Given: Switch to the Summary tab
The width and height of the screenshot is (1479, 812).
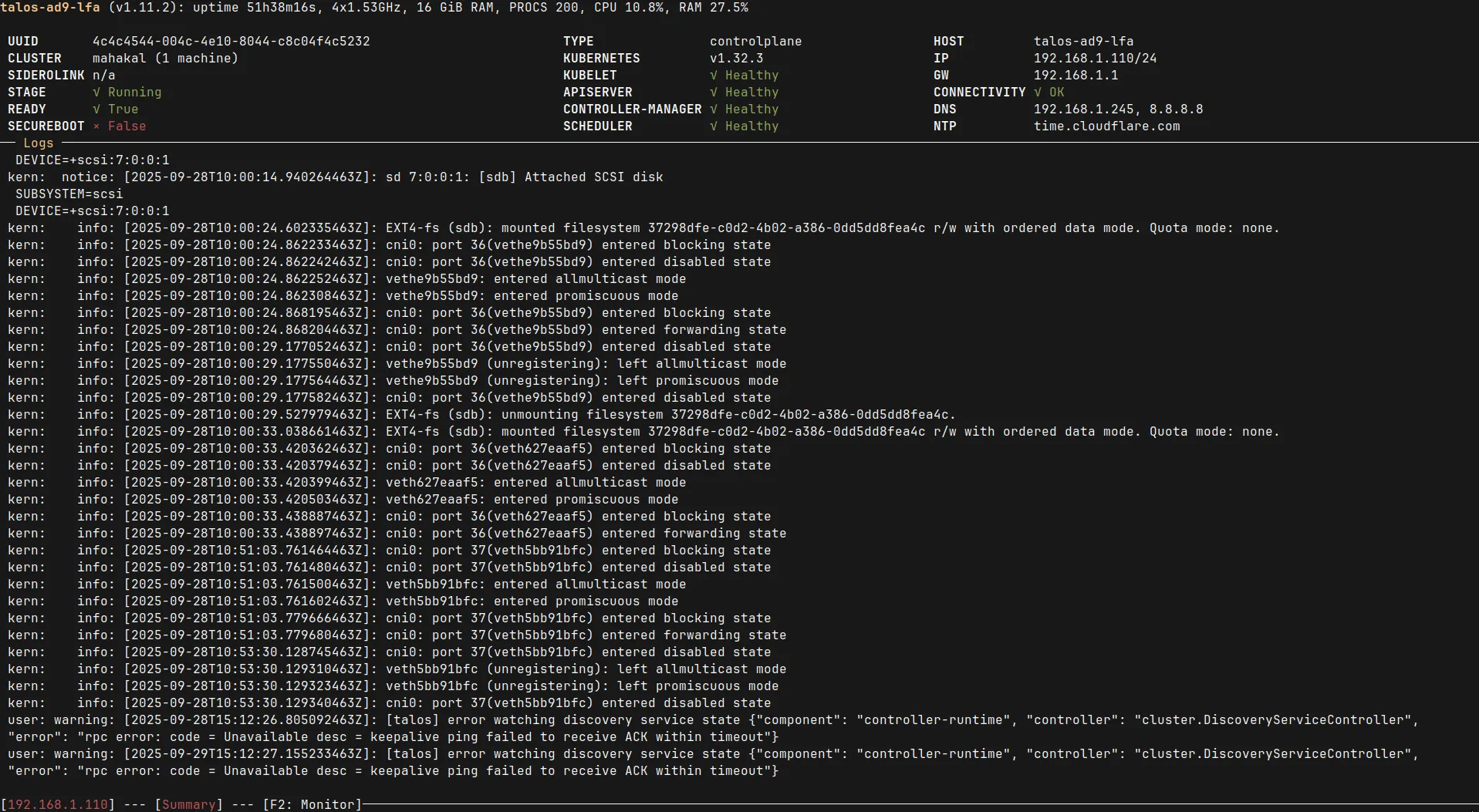Looking at the screenshot, I should tap(189, 804).
